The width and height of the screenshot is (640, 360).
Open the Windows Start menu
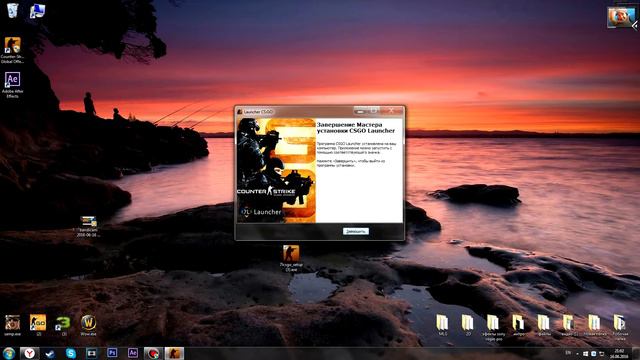pos(9,353)
